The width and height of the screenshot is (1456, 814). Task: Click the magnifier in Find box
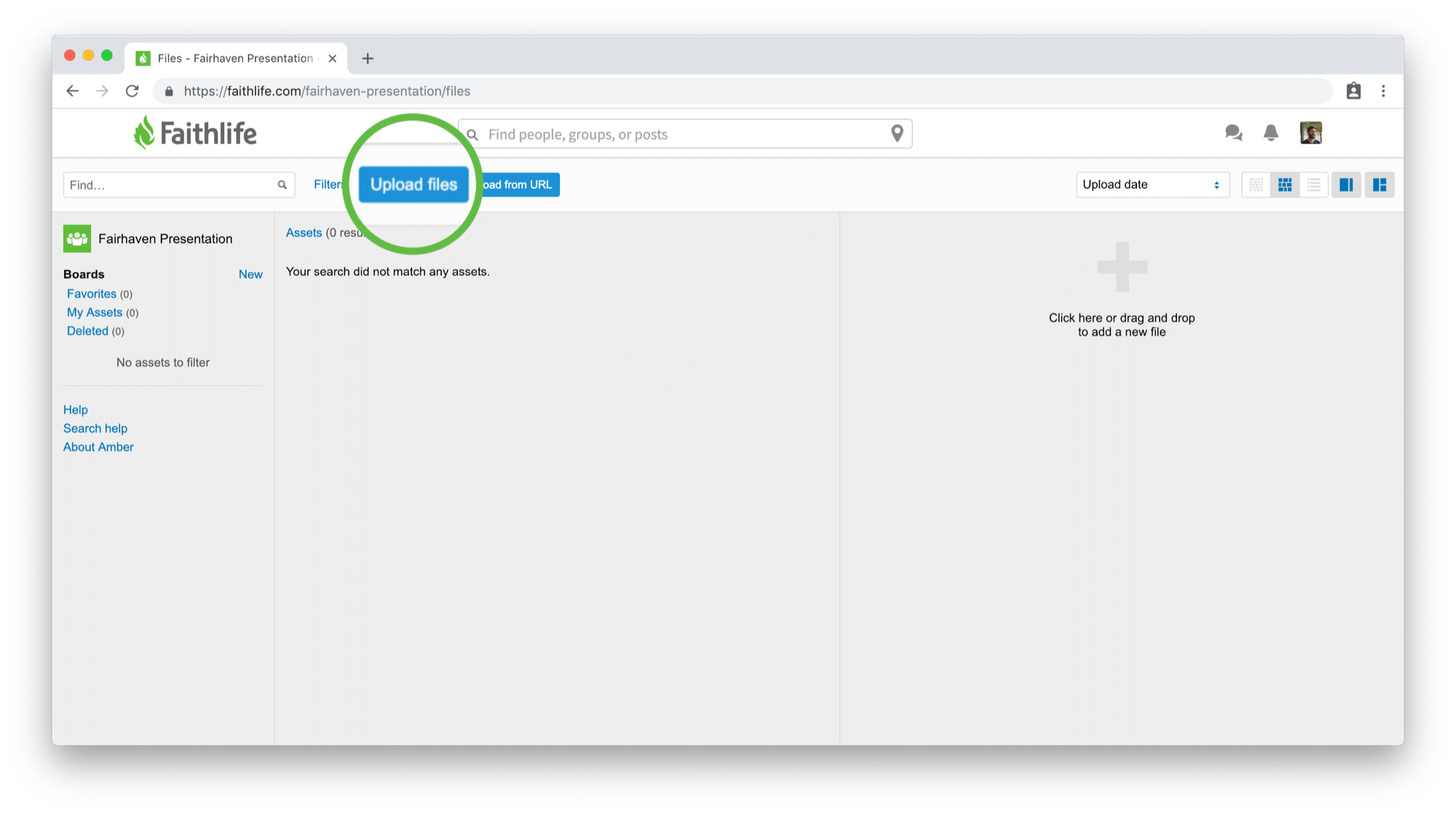pos(282,185)
